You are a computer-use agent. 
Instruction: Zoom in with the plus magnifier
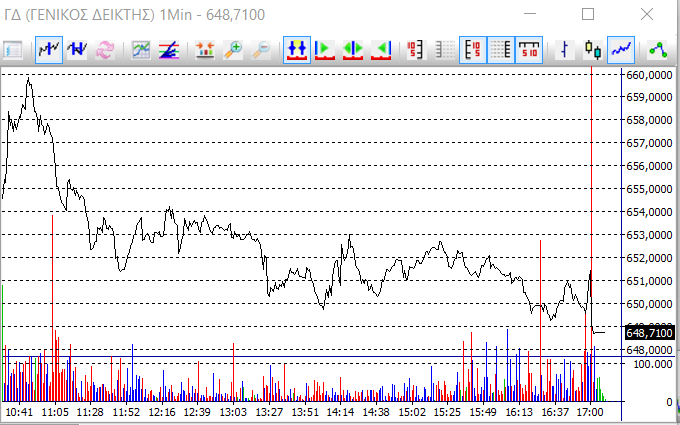click(233, 50)
